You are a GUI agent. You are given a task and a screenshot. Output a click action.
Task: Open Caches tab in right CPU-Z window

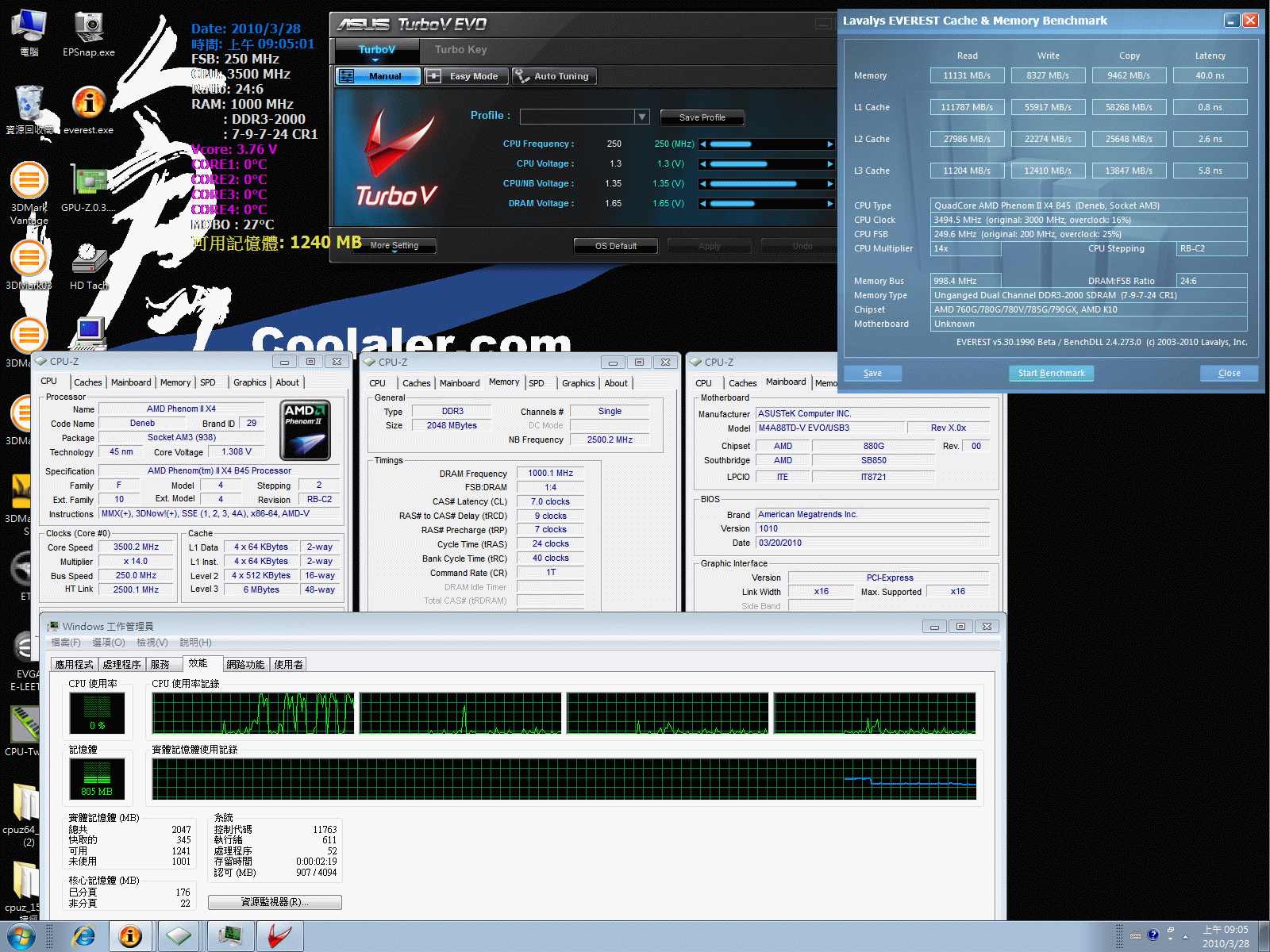click(742, 383)
